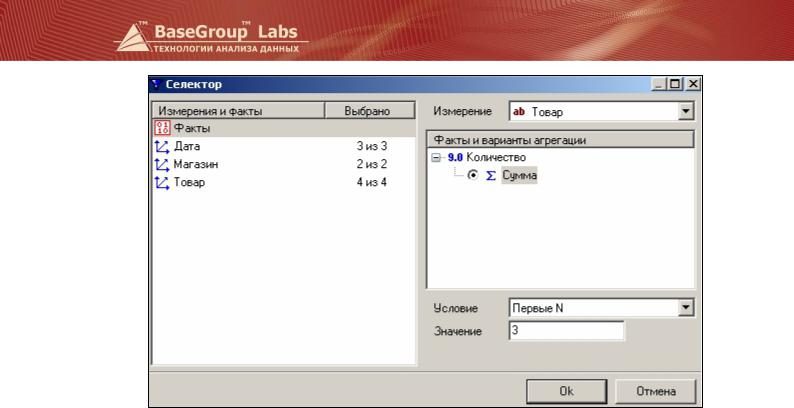Image resolution: width=794 pixels, height=408 pixels.
Task: Click the BaseGroup Labs pyramid logo
Action: (133, 37)
